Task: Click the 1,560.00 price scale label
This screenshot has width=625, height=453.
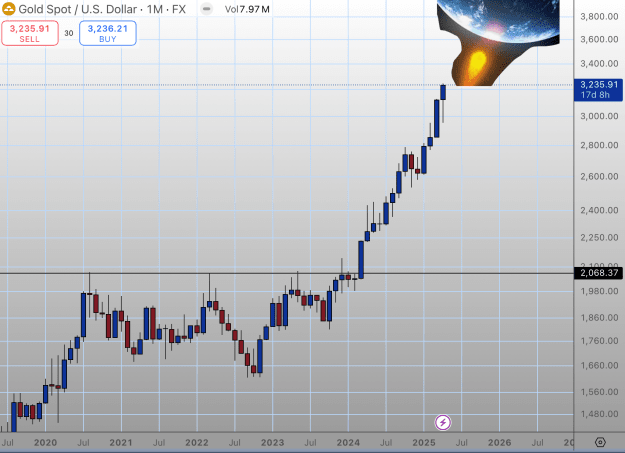Action: click(x=599, y=392)
